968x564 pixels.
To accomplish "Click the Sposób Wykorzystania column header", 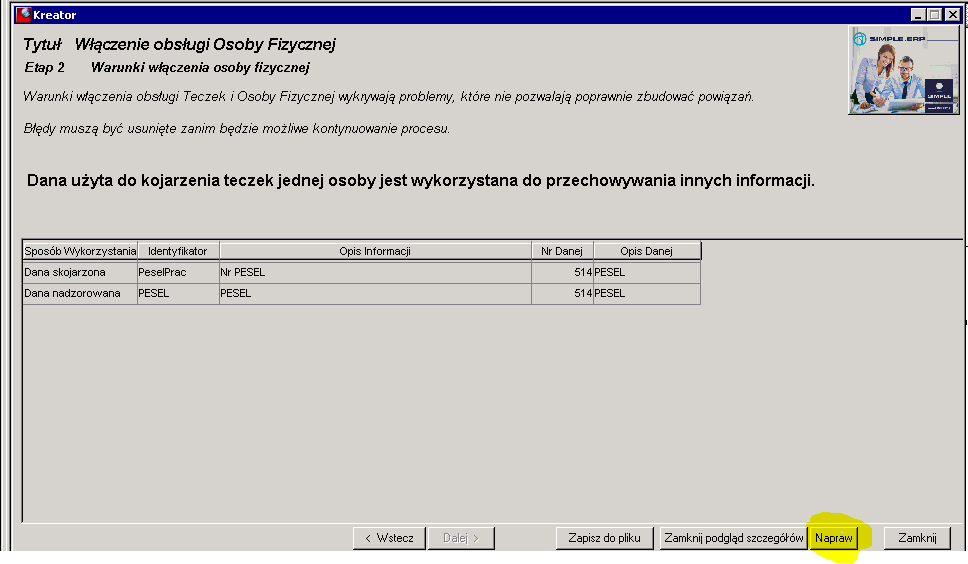I will pyautogui.click(x=80, y=251).
